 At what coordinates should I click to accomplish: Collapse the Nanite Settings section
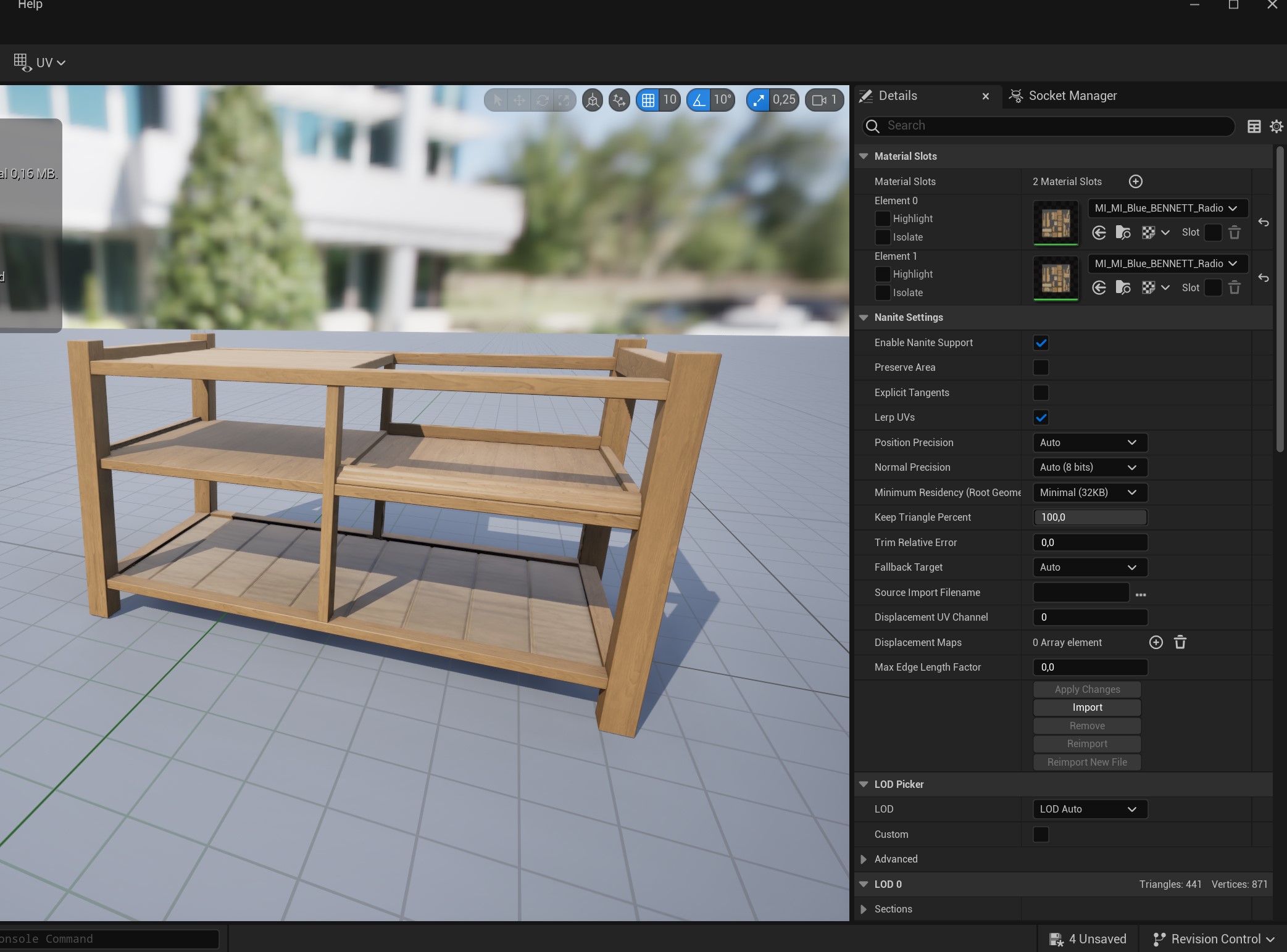coord(864,317)
